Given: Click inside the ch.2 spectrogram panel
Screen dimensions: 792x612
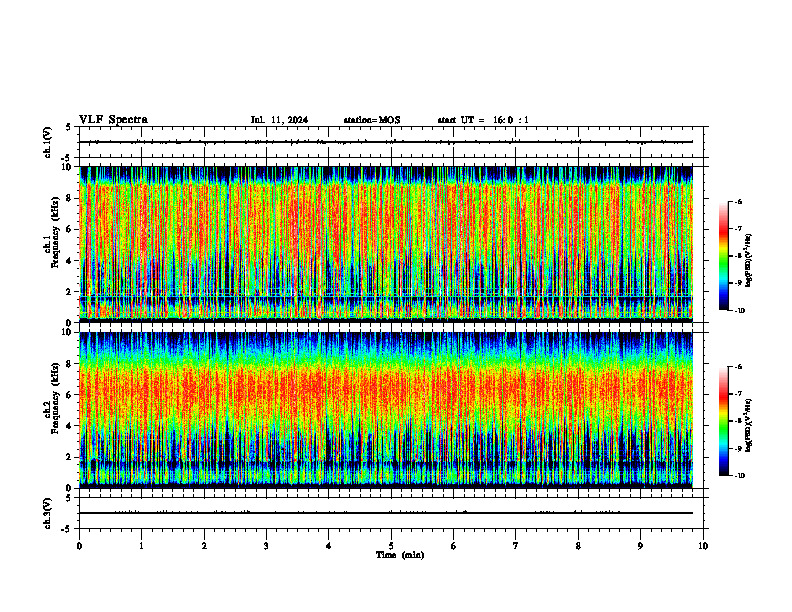Looking at the screenshot, I should click(386, 410).
